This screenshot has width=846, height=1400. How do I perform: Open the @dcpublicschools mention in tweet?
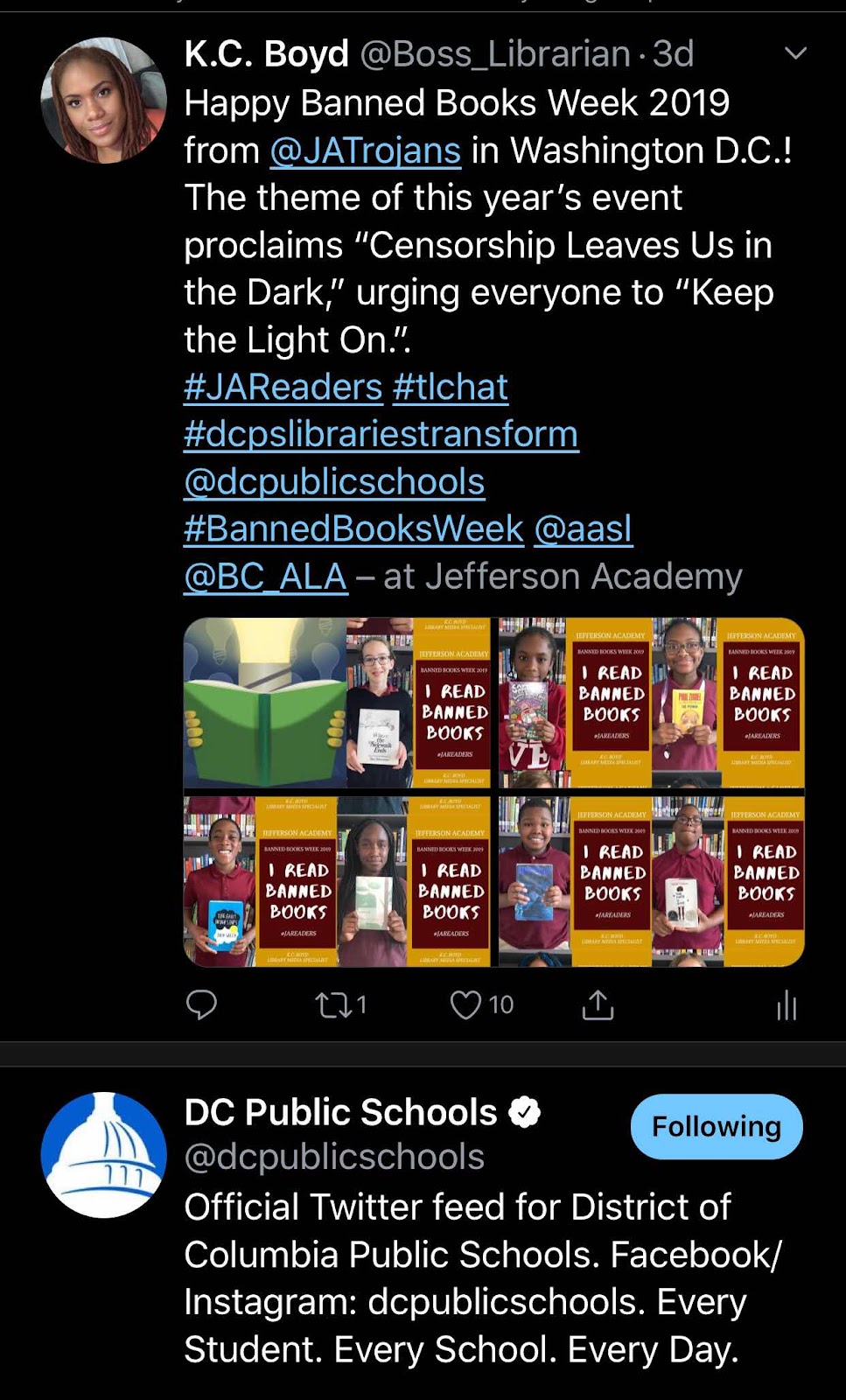[x=334, y=482]
